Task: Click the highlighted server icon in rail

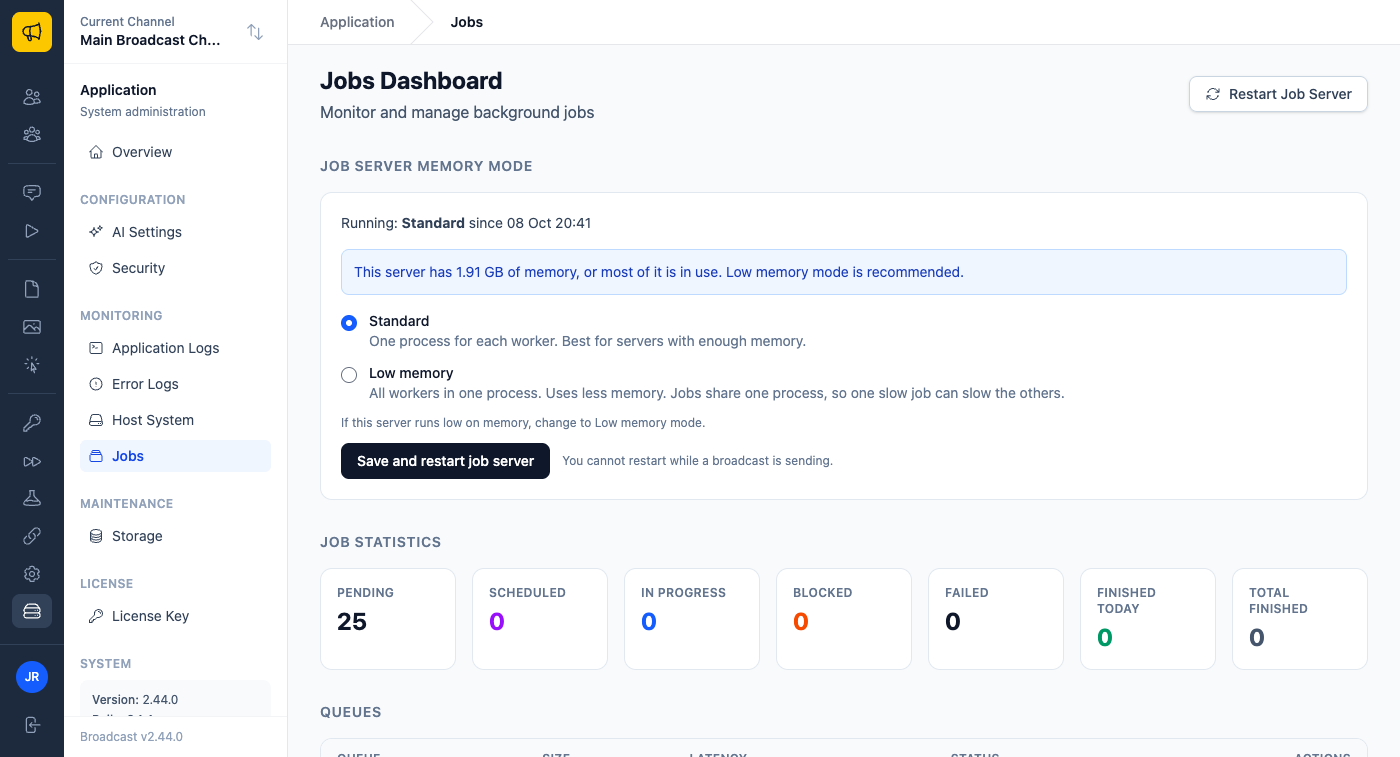Action: [32, 611]
